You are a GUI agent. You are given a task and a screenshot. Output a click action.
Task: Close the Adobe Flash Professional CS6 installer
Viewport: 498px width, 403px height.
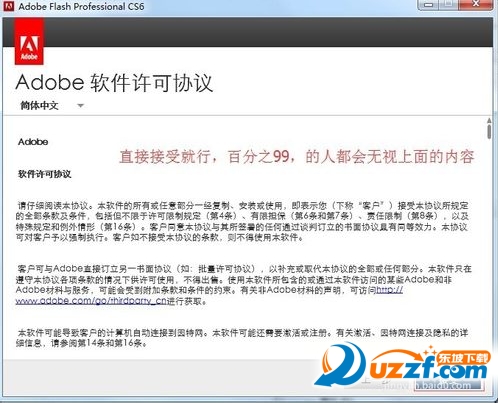pyautogui.click(x=476, y=5)
